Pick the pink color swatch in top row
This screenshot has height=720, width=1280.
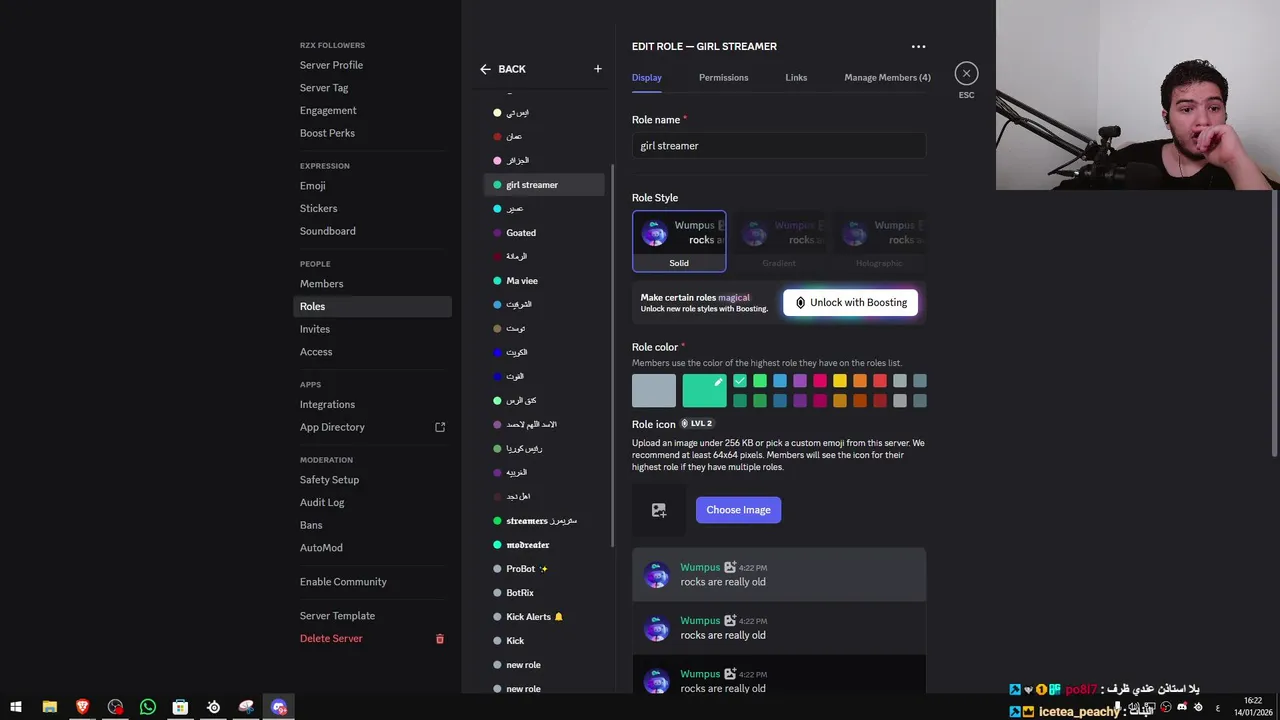coord(820,381)
